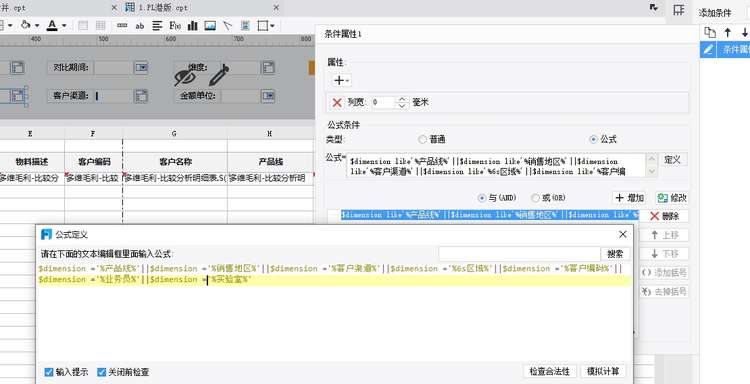Select the 客户编码 header cell

(x=94, y=162)
